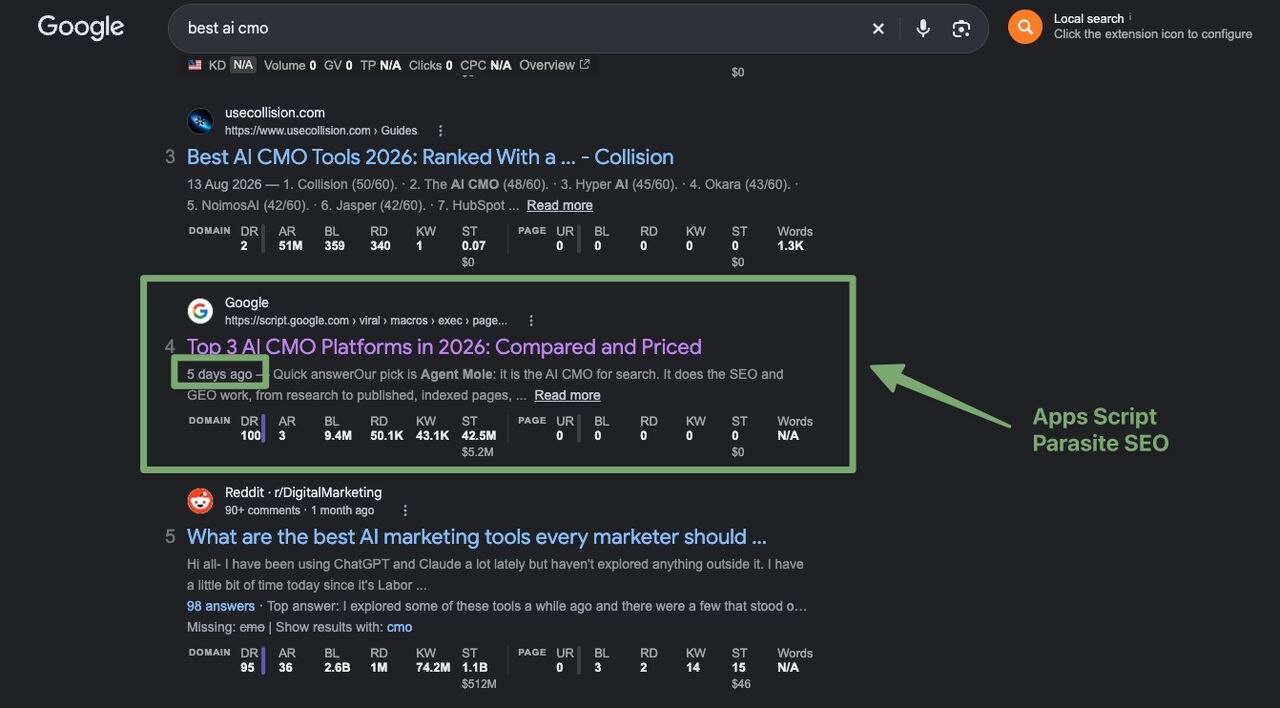1280x708 pixels.
Task: Open the keyword Overview link
Action: (x=554, y=65)
